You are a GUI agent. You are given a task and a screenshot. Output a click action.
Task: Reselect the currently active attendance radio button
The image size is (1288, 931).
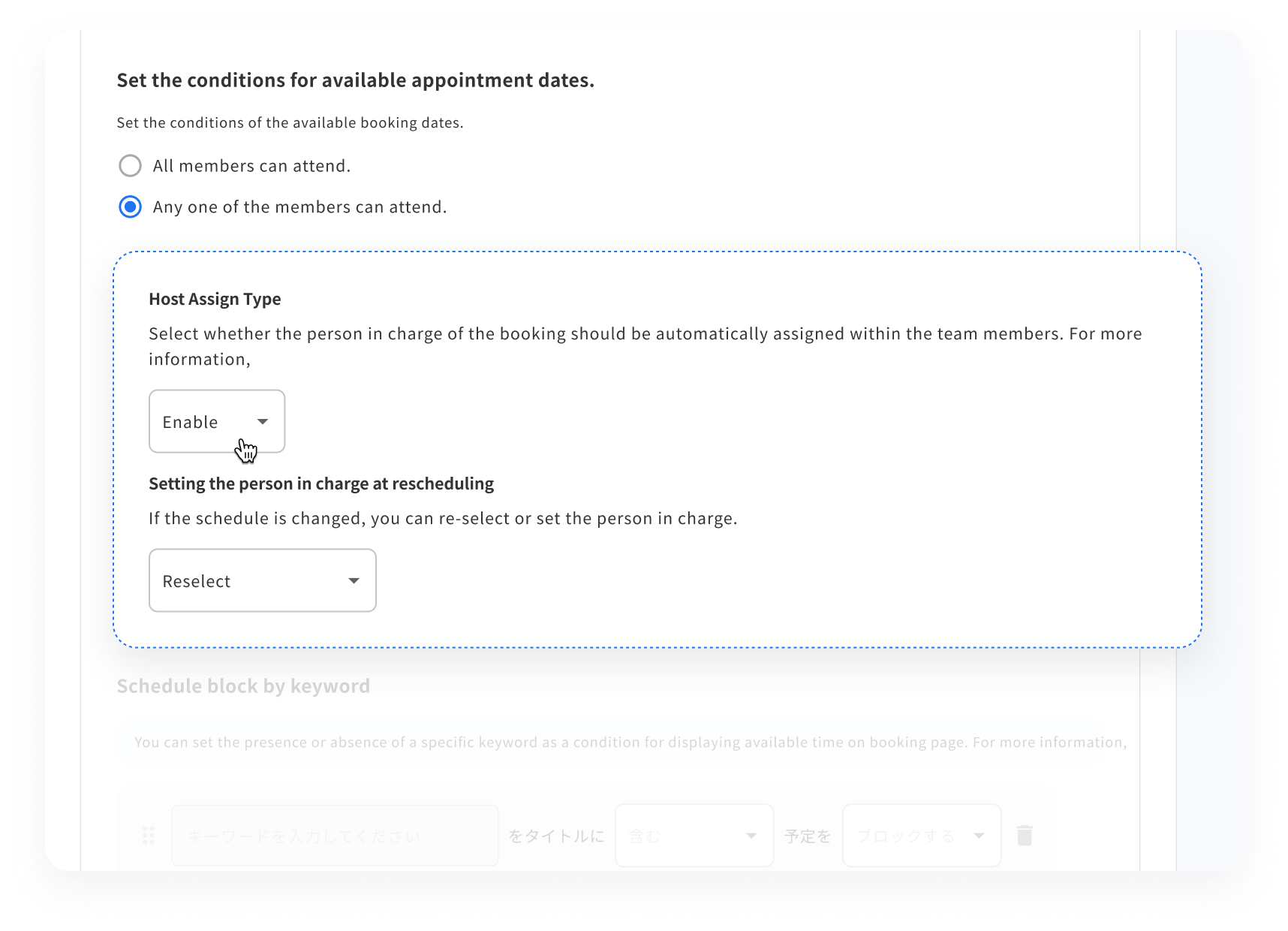click(x=130, y=207)
